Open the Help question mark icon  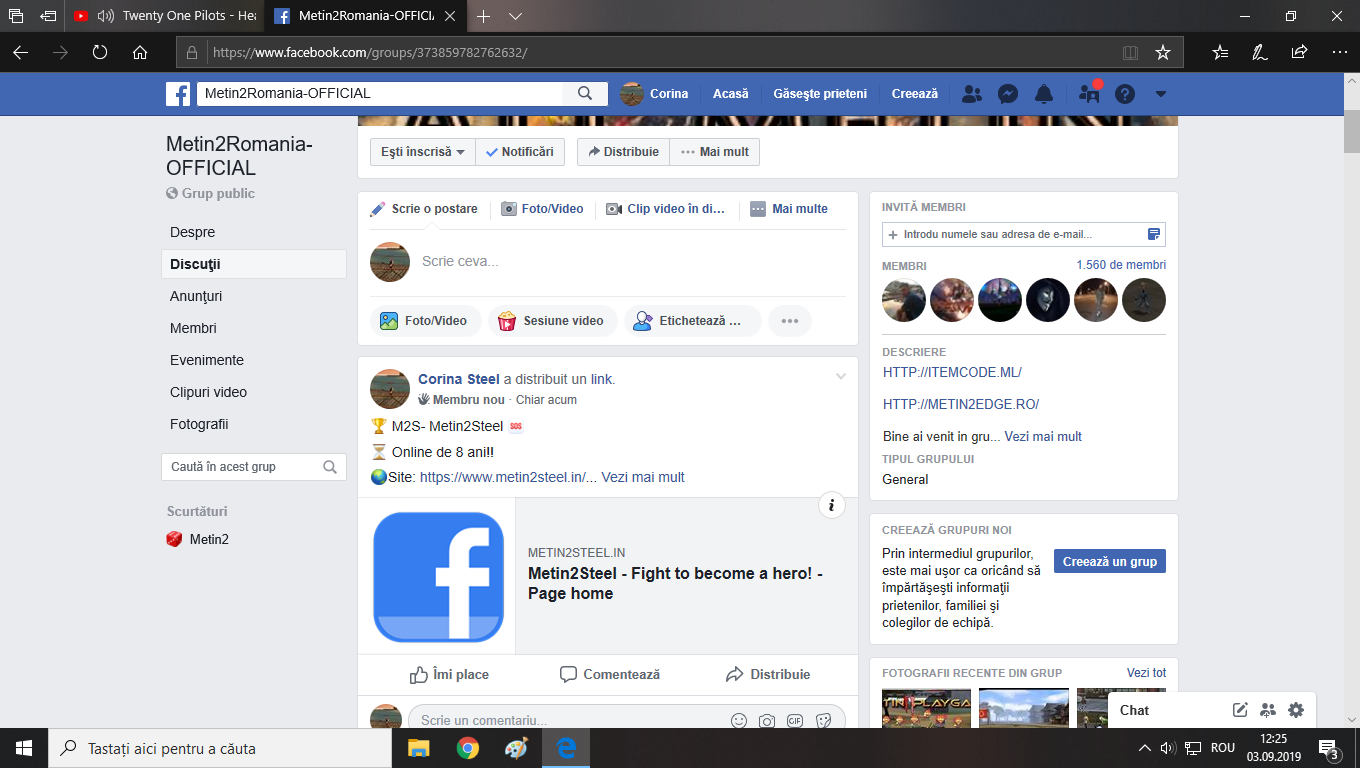(1125, 94)
